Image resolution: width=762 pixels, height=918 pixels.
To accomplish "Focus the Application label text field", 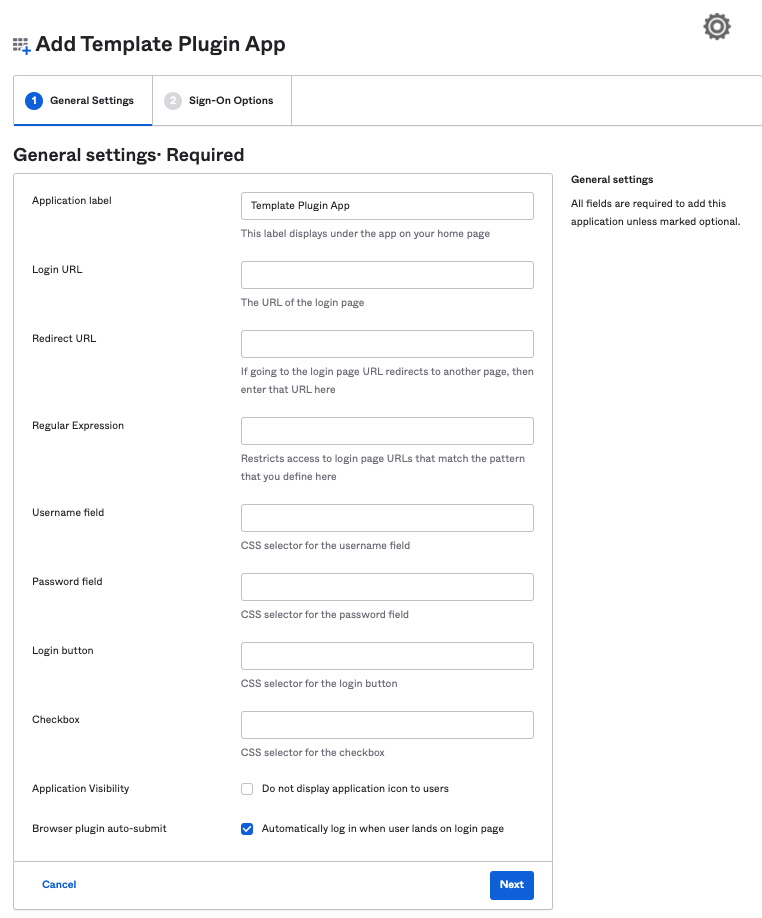I will [x=387, y=206].
